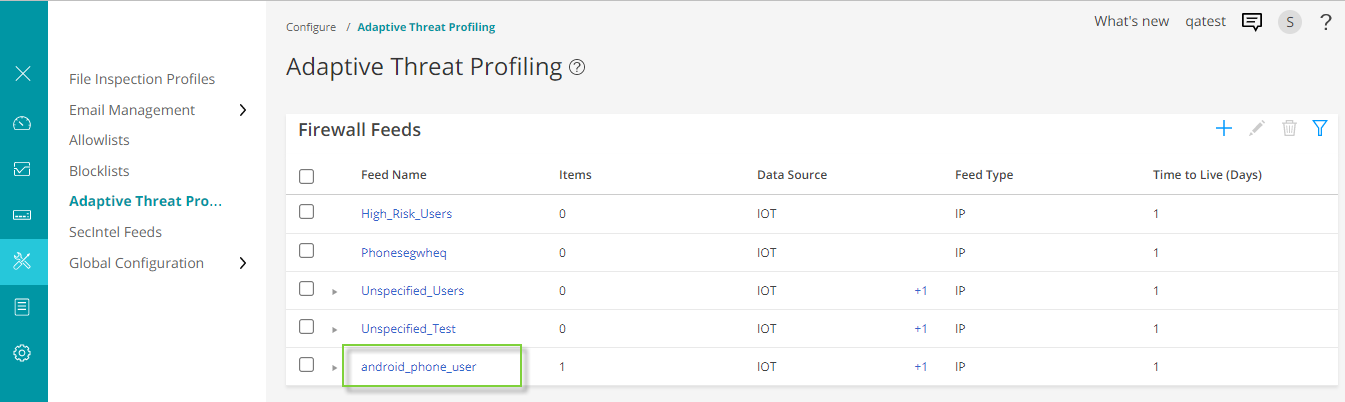Click the Feed Name column header

click(x=393, y=175)
